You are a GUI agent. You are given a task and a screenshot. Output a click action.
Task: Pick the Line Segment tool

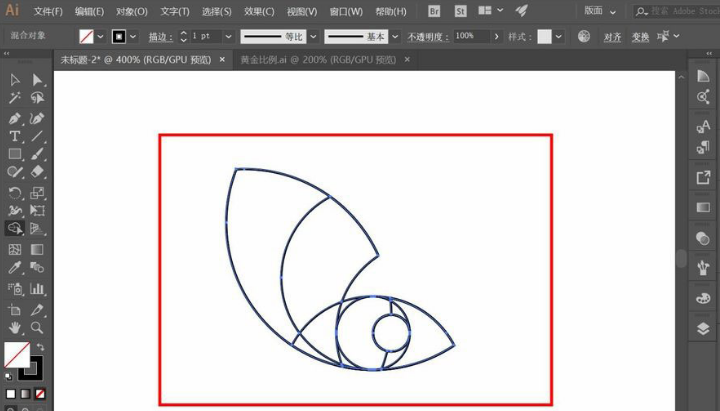[x=37, y=136]
